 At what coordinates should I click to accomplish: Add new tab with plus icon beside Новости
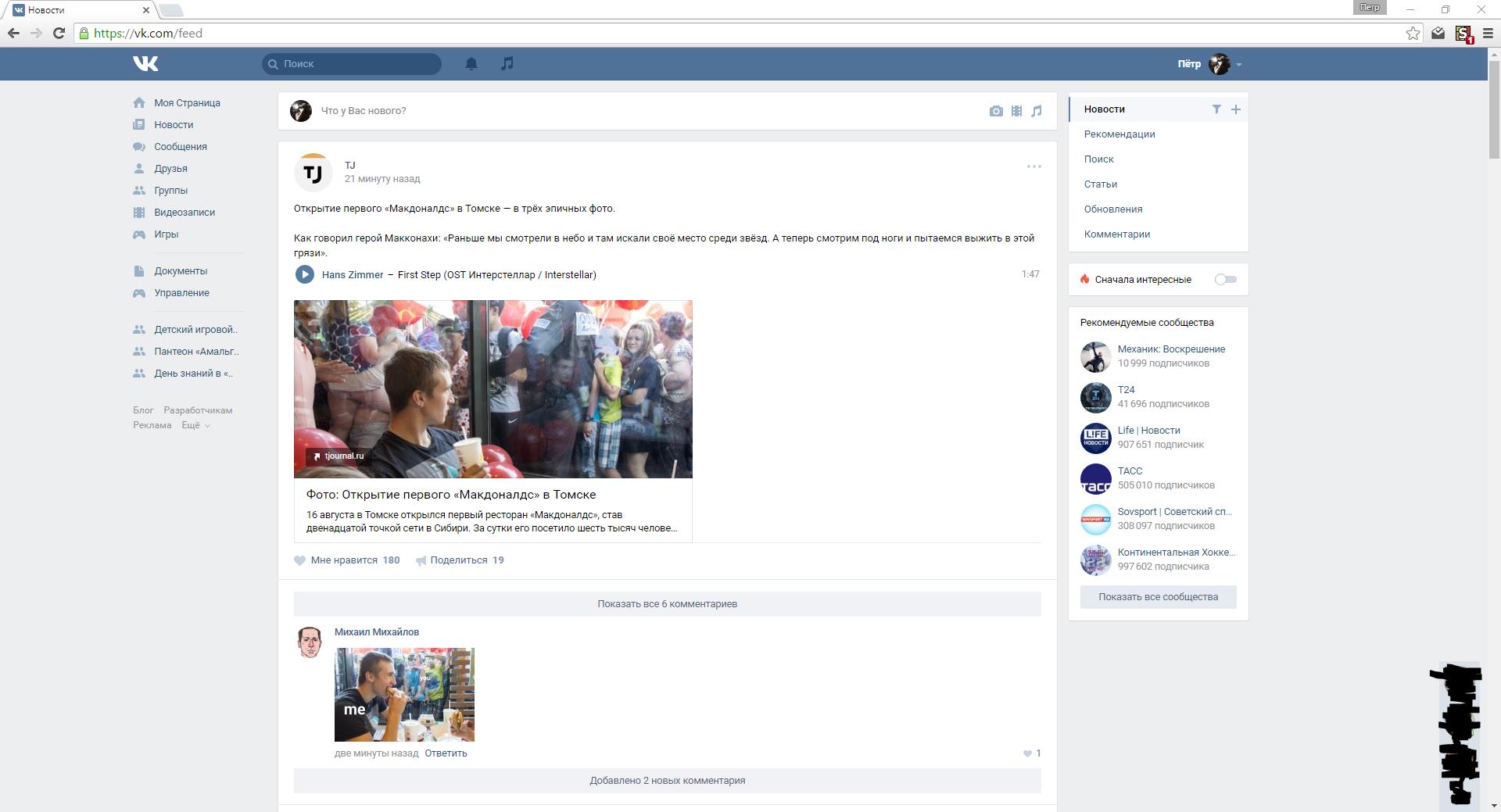[1236, 109]
